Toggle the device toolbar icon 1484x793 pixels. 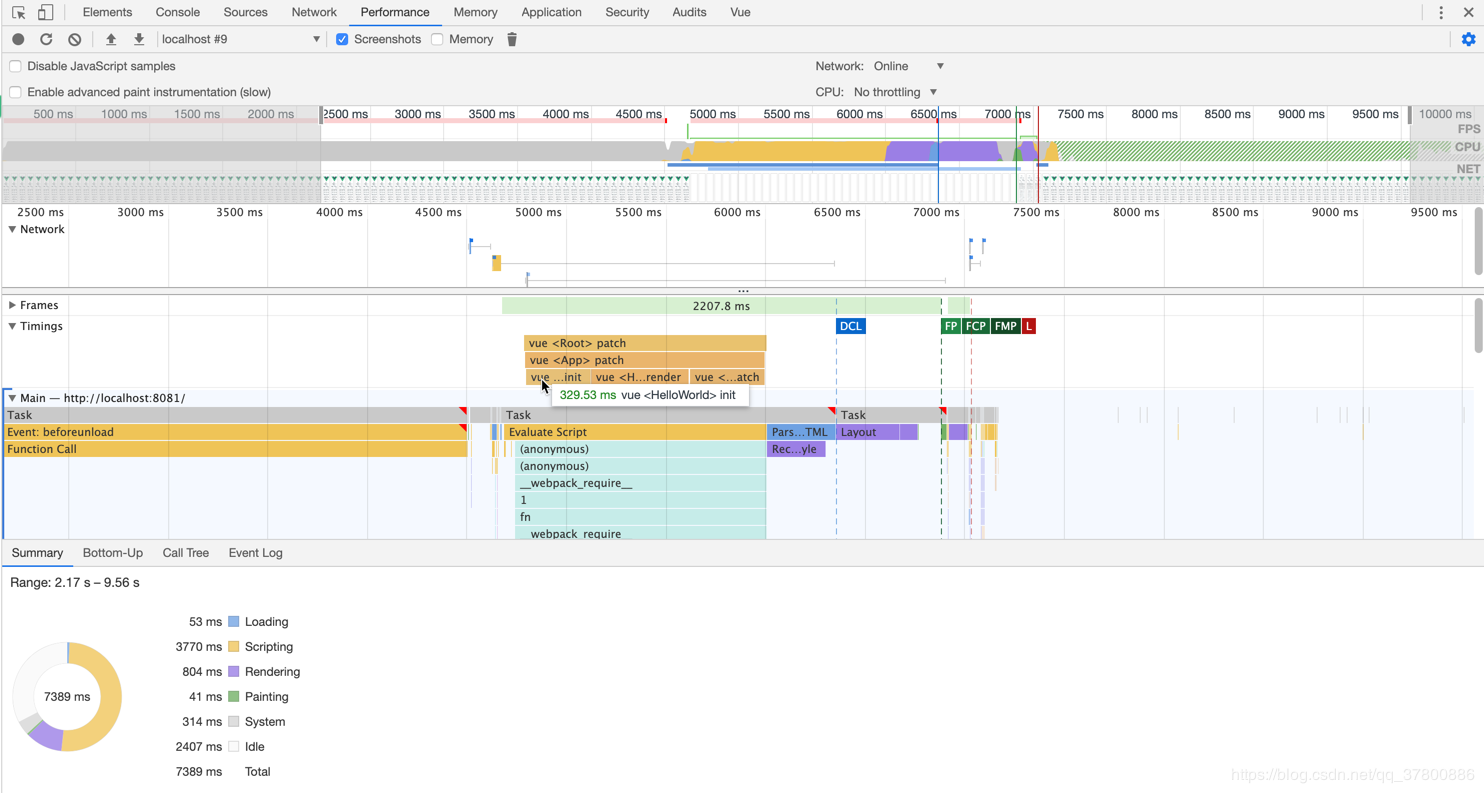pyautogui.click(x=45, y=13)
